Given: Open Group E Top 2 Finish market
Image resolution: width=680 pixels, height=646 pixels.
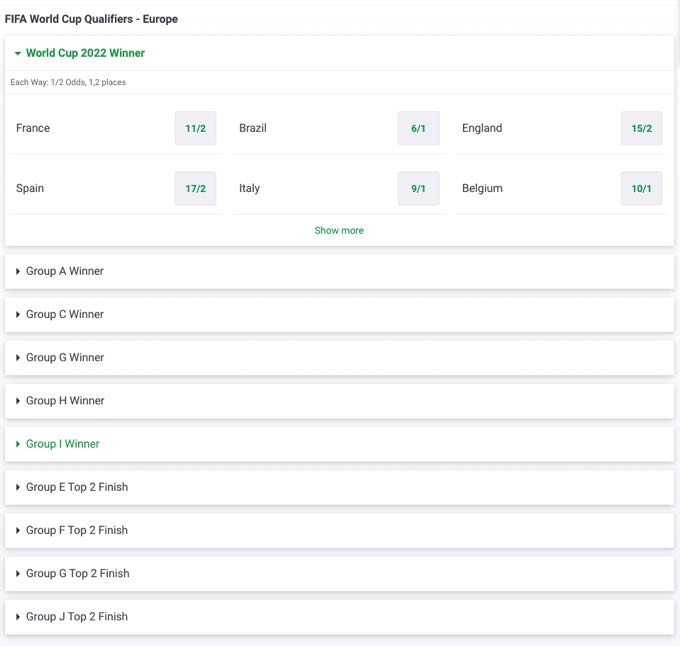Looking at the screenshot, I should point(340,487).
